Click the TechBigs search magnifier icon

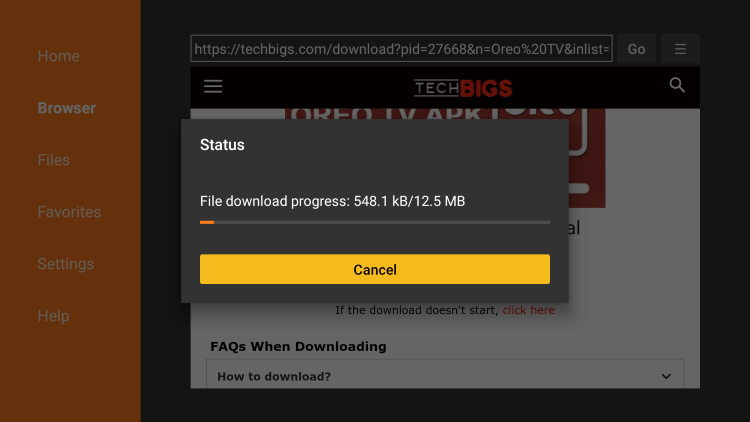point(677,85)
